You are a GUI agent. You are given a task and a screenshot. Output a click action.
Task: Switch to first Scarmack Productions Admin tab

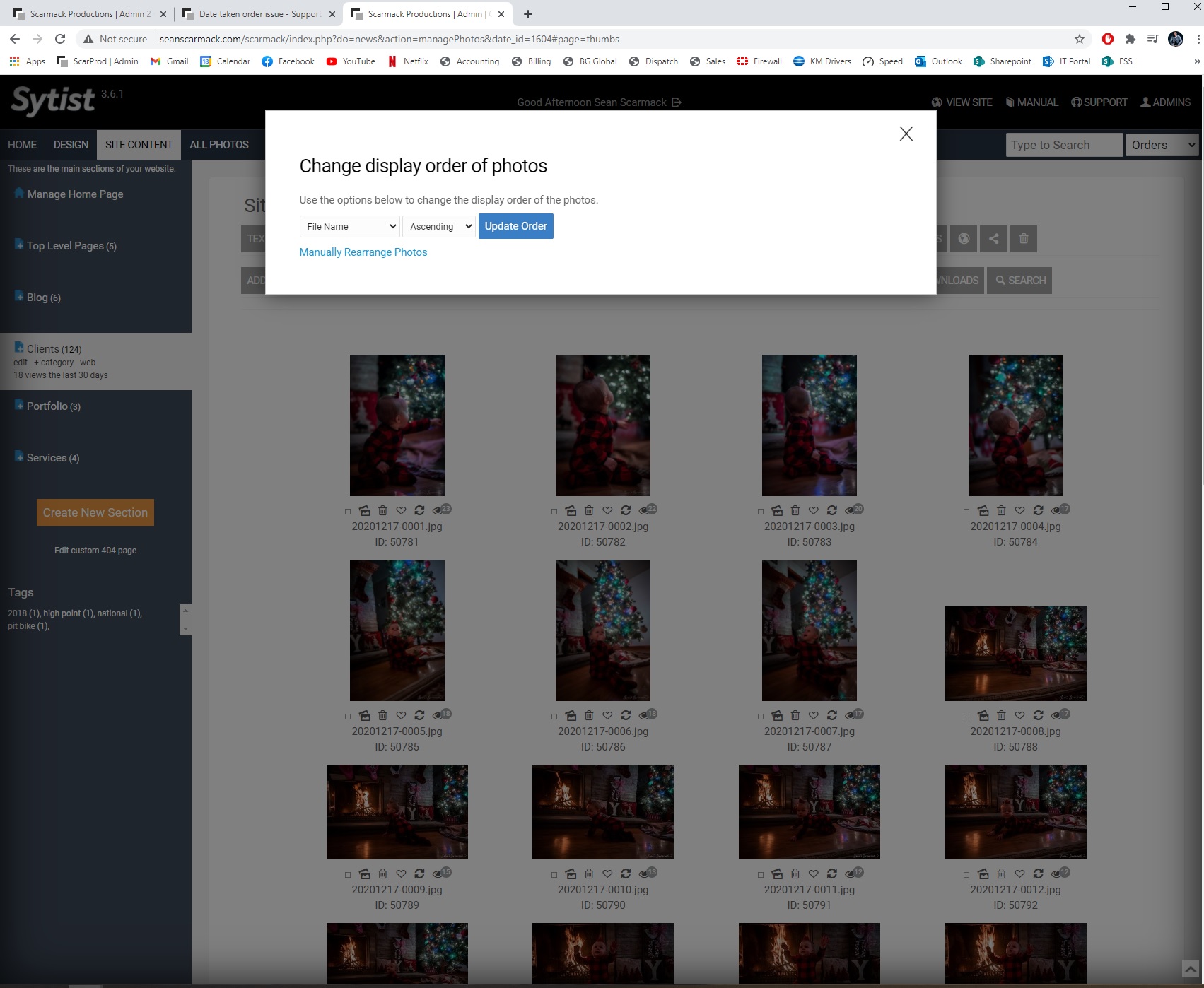point(90,14)
